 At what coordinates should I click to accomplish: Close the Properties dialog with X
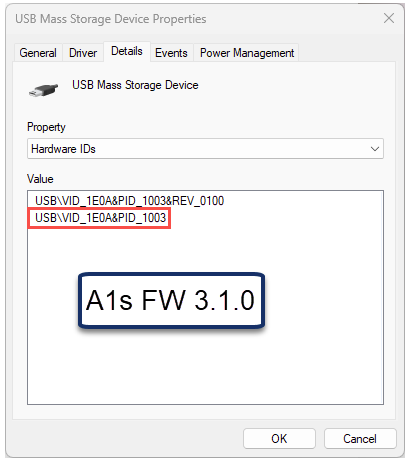click(389, 18)
